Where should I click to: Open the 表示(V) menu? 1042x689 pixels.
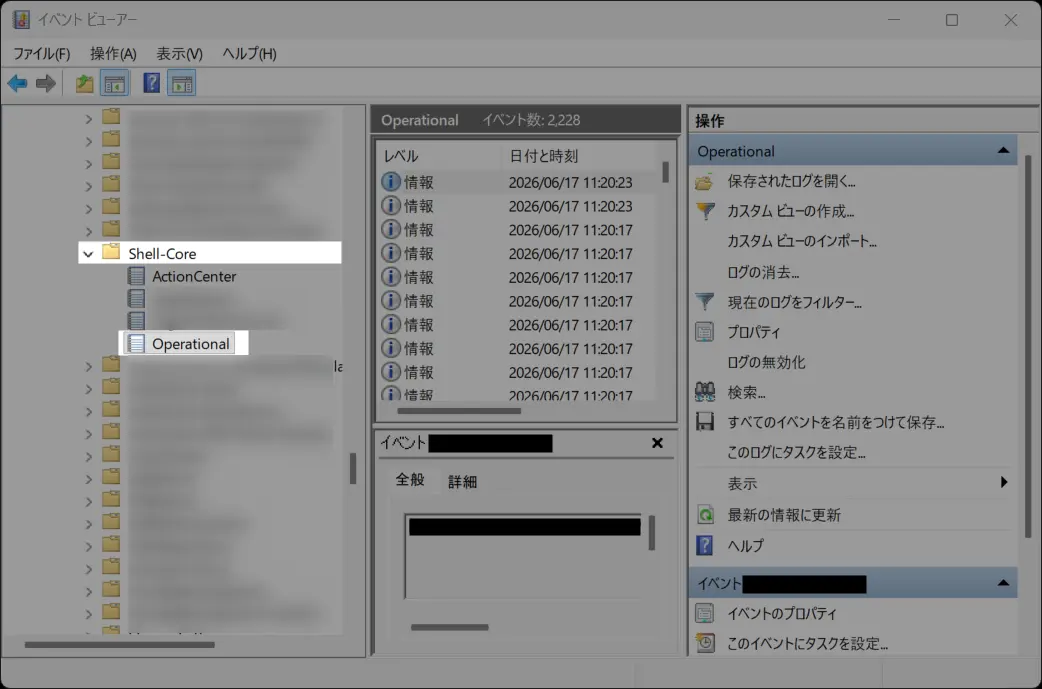pos(179,54)
